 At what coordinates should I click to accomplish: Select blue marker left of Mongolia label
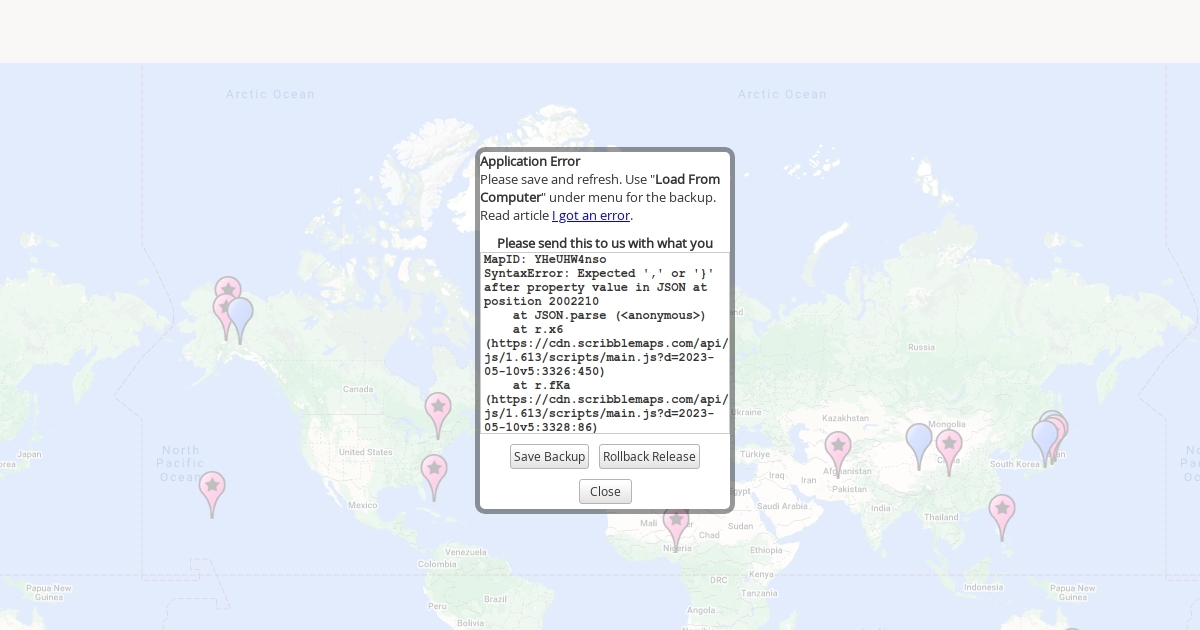[919, 441]
